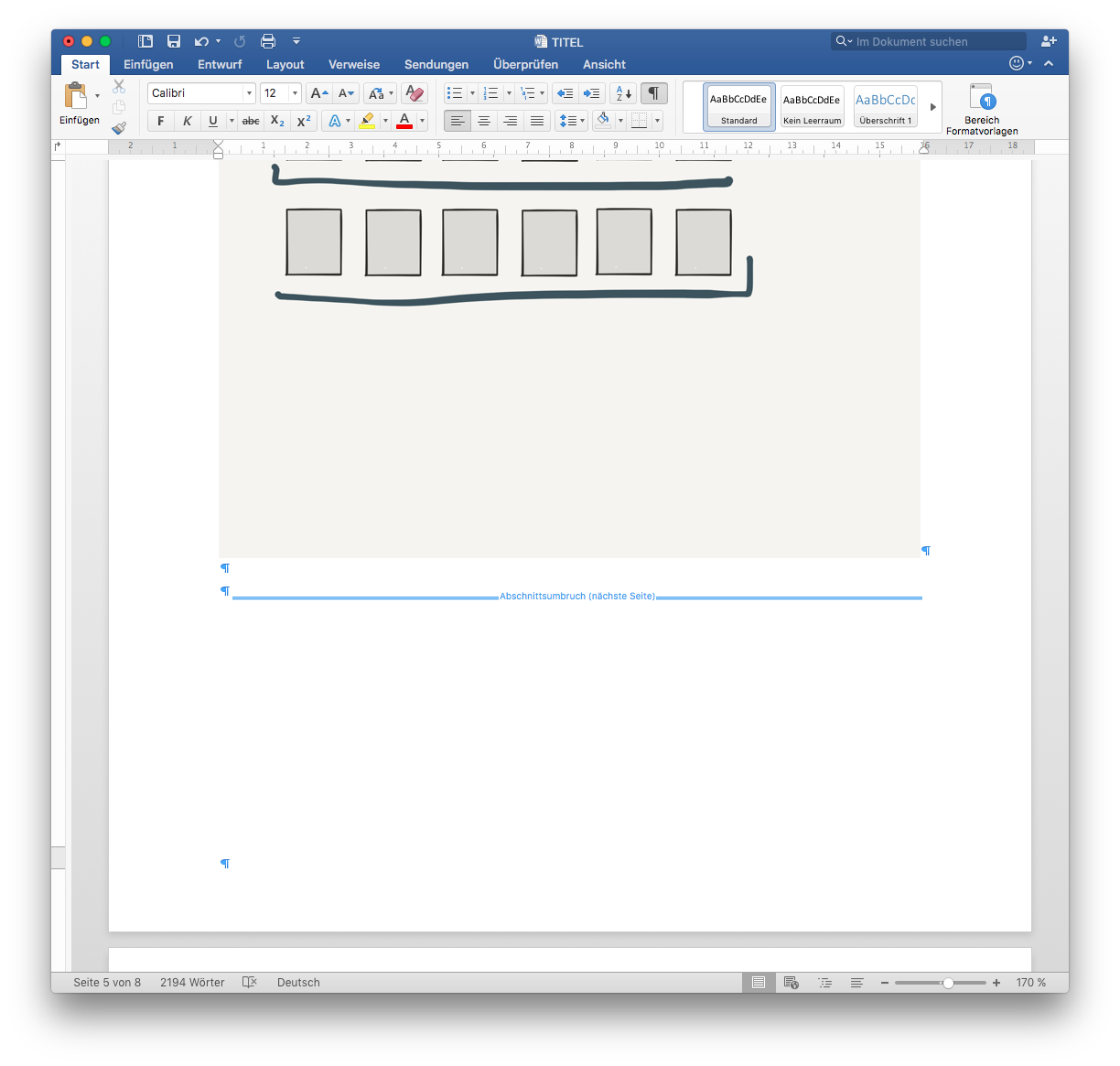This screenshot has height=1066, width=1120.
Task: Click the Sort A-Z icon
Action: point(623,93)
